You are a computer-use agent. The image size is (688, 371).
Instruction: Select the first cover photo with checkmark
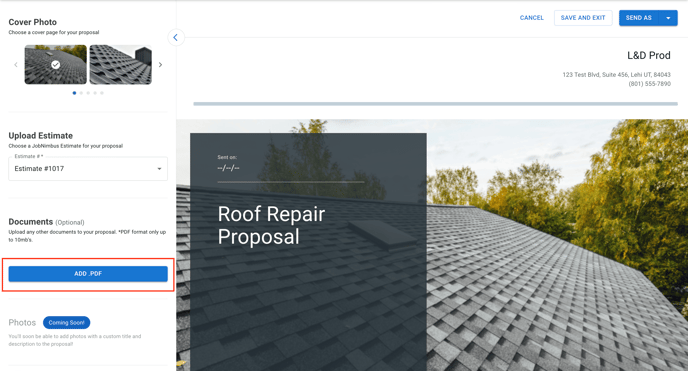tap(56, 64)
